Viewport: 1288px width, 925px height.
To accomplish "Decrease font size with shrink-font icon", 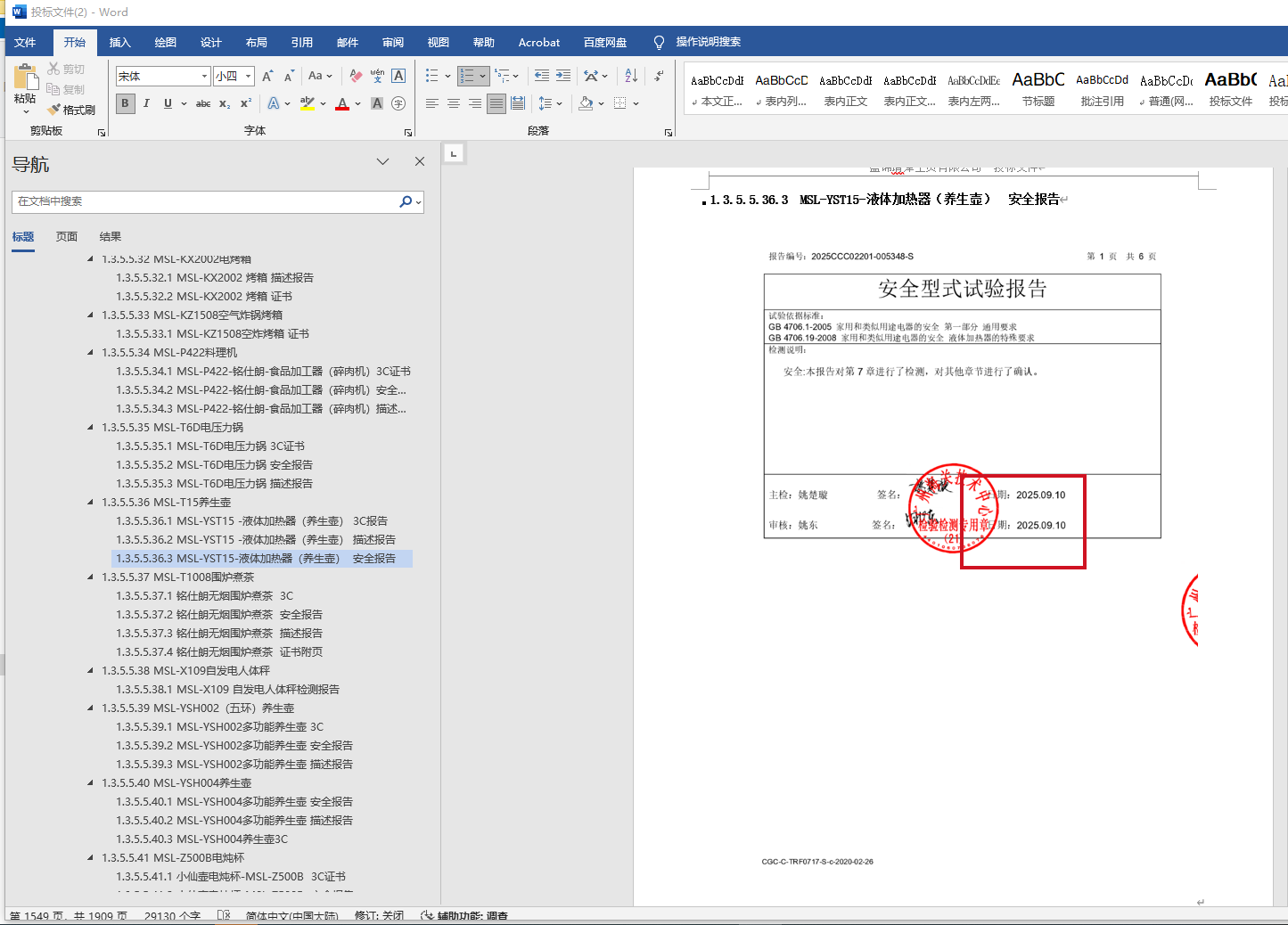I will coord(289,77).
